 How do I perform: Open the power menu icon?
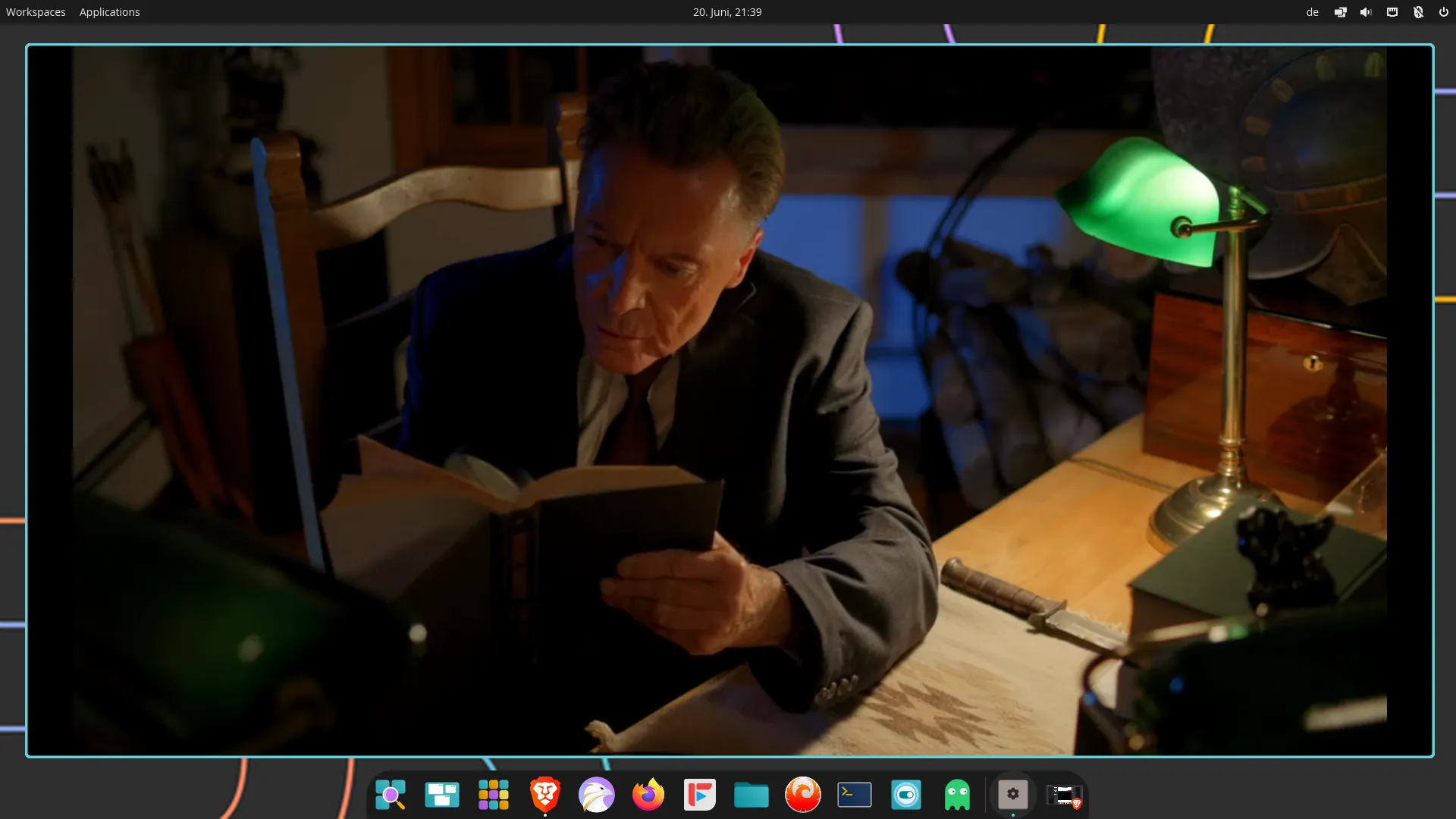pyautogui.click(x=1443, y=12)
